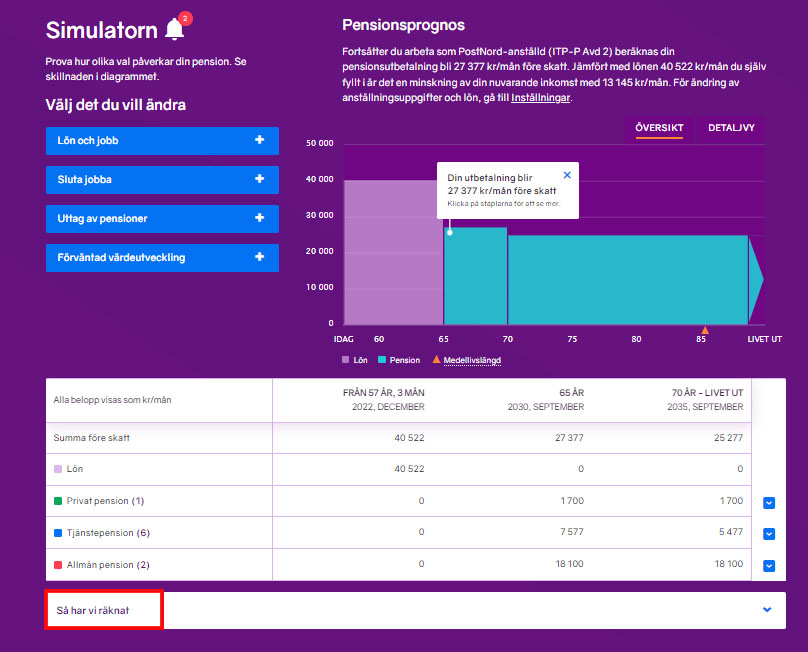Viewport: 808px width, 652px height.
Task: Open the Inställningar link
Action: [x=540, y=96]
